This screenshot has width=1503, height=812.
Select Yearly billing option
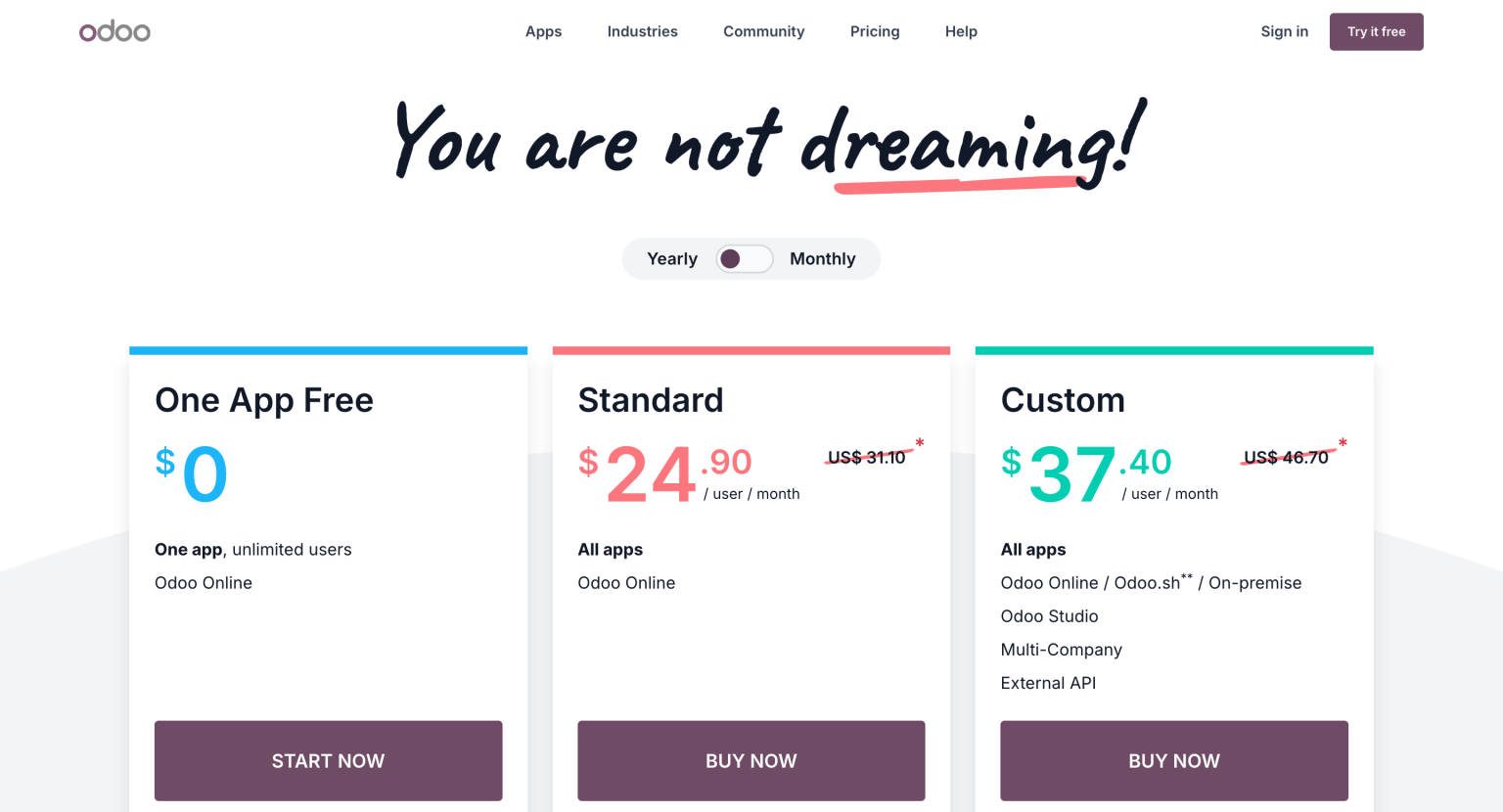tap(672, 258)
